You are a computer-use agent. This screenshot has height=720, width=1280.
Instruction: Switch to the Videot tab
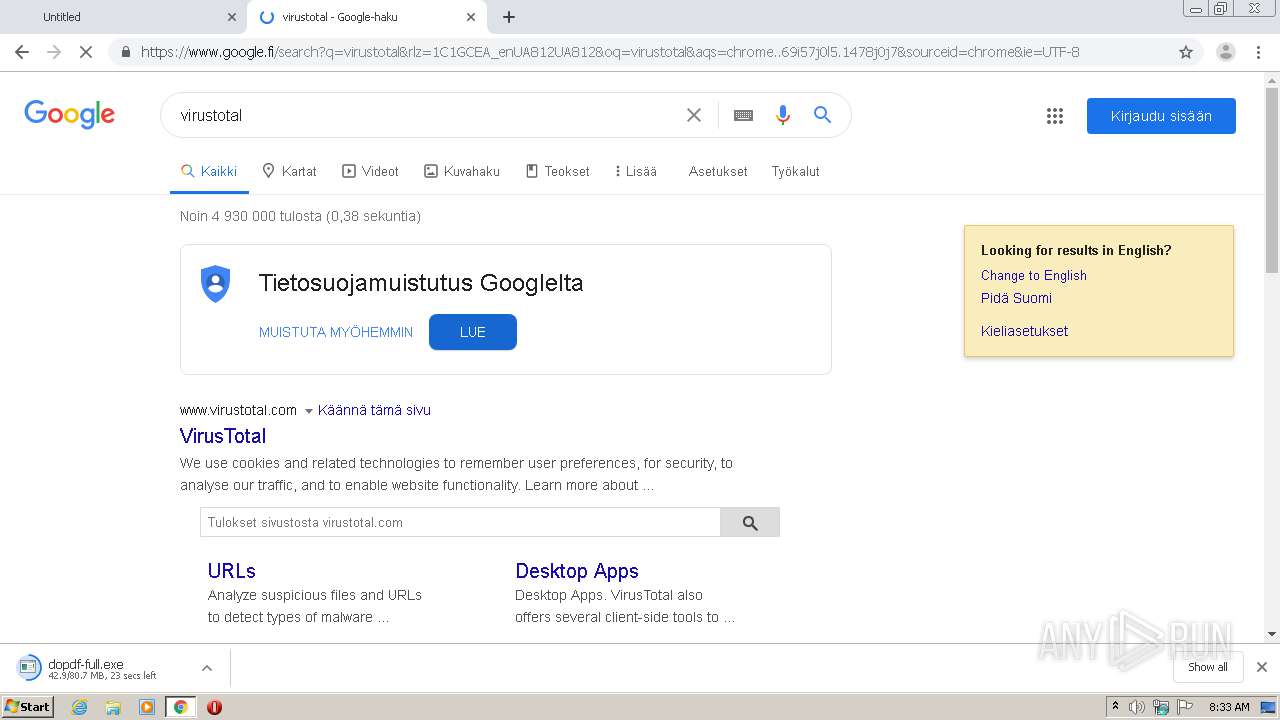pos(370,171)
